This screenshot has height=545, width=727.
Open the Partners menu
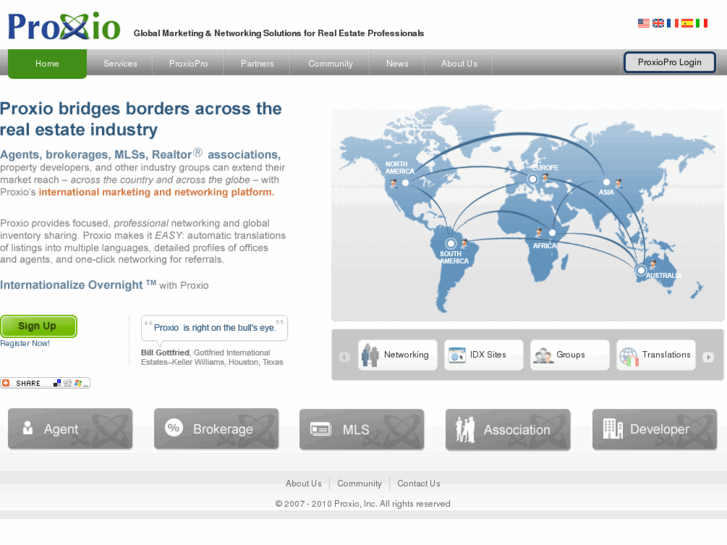point(257,64)
